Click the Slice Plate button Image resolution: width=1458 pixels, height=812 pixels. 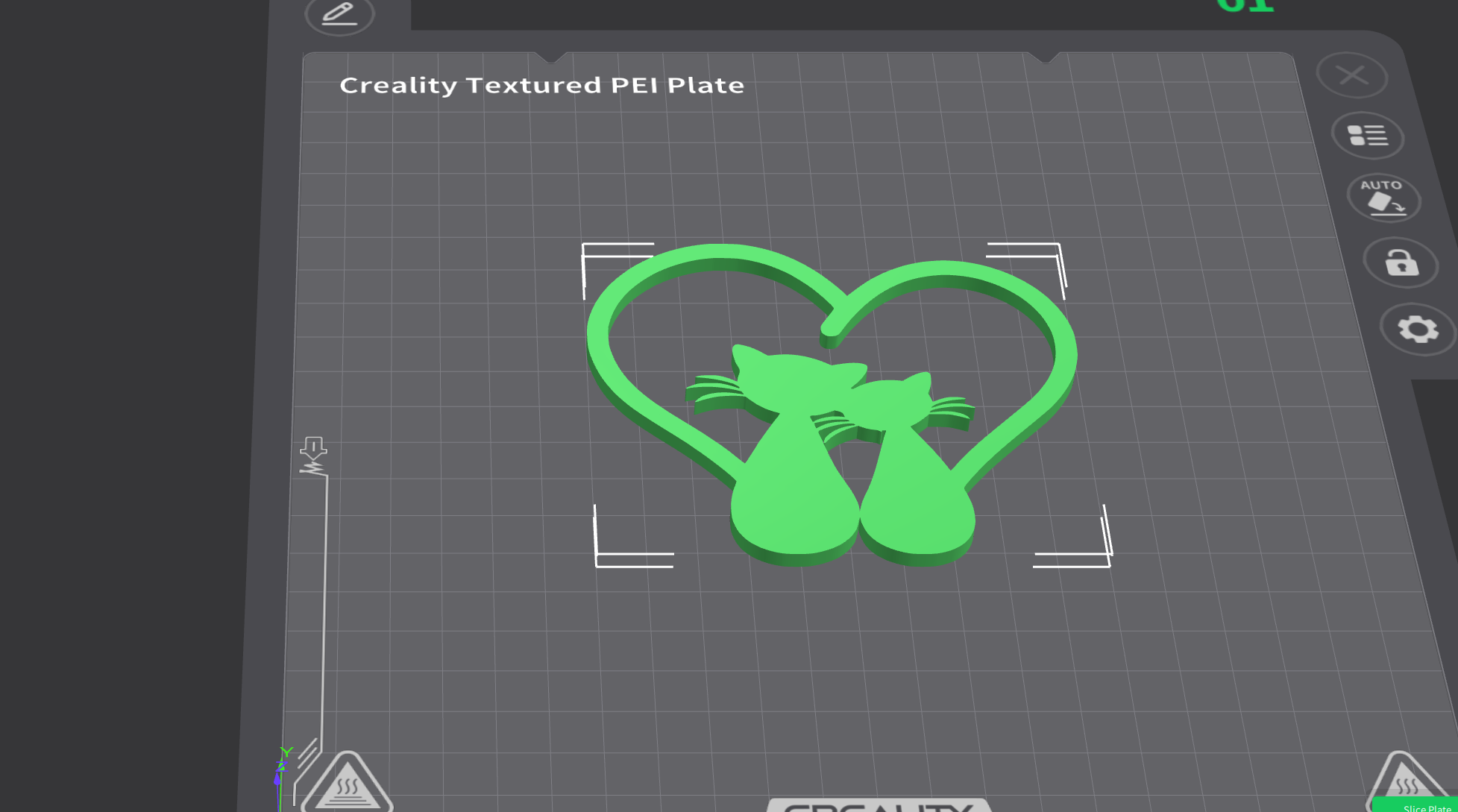[x=1417, y=805]
